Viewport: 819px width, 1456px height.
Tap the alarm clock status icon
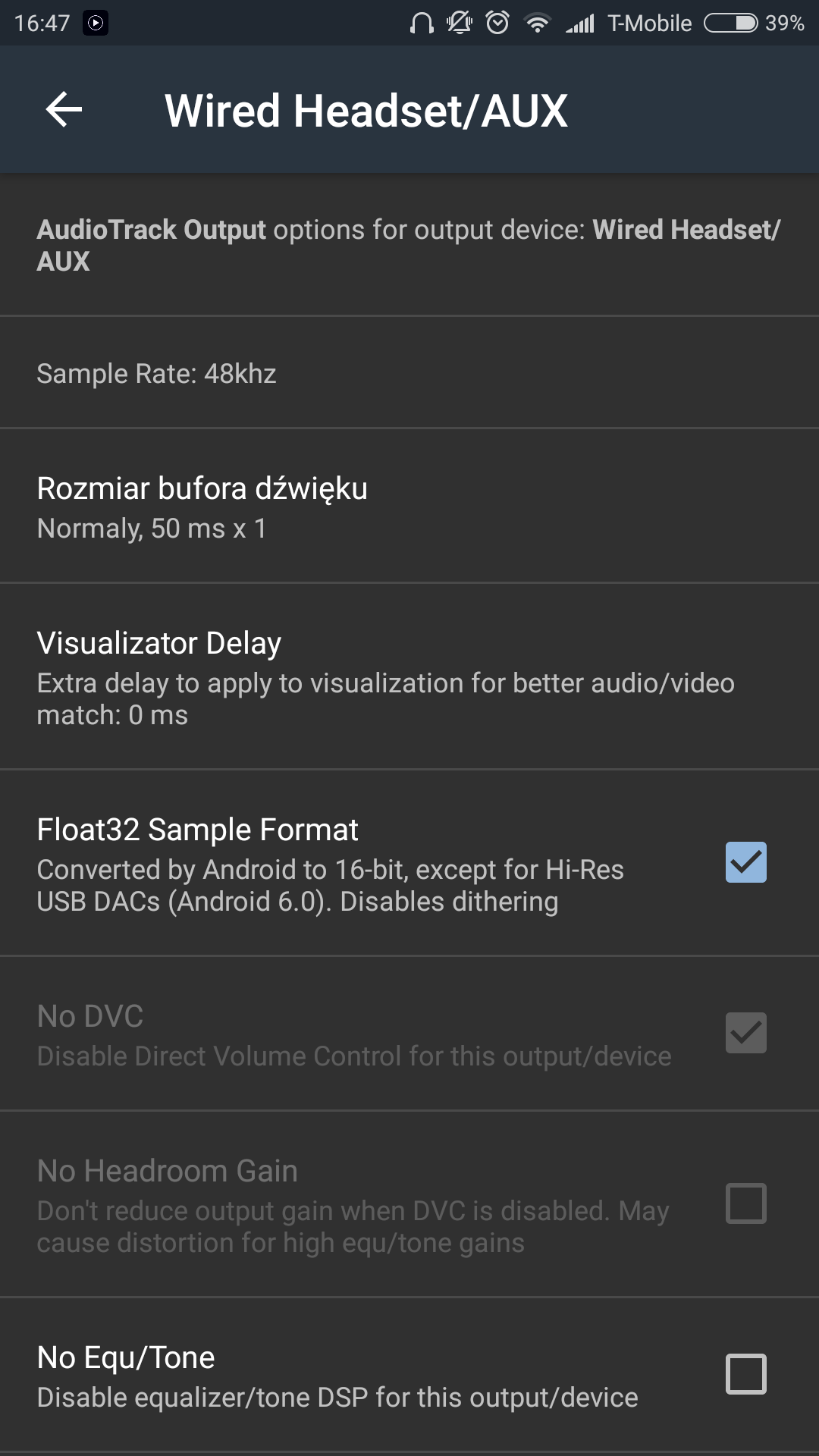pyautogui.click(x=497, y=24)
